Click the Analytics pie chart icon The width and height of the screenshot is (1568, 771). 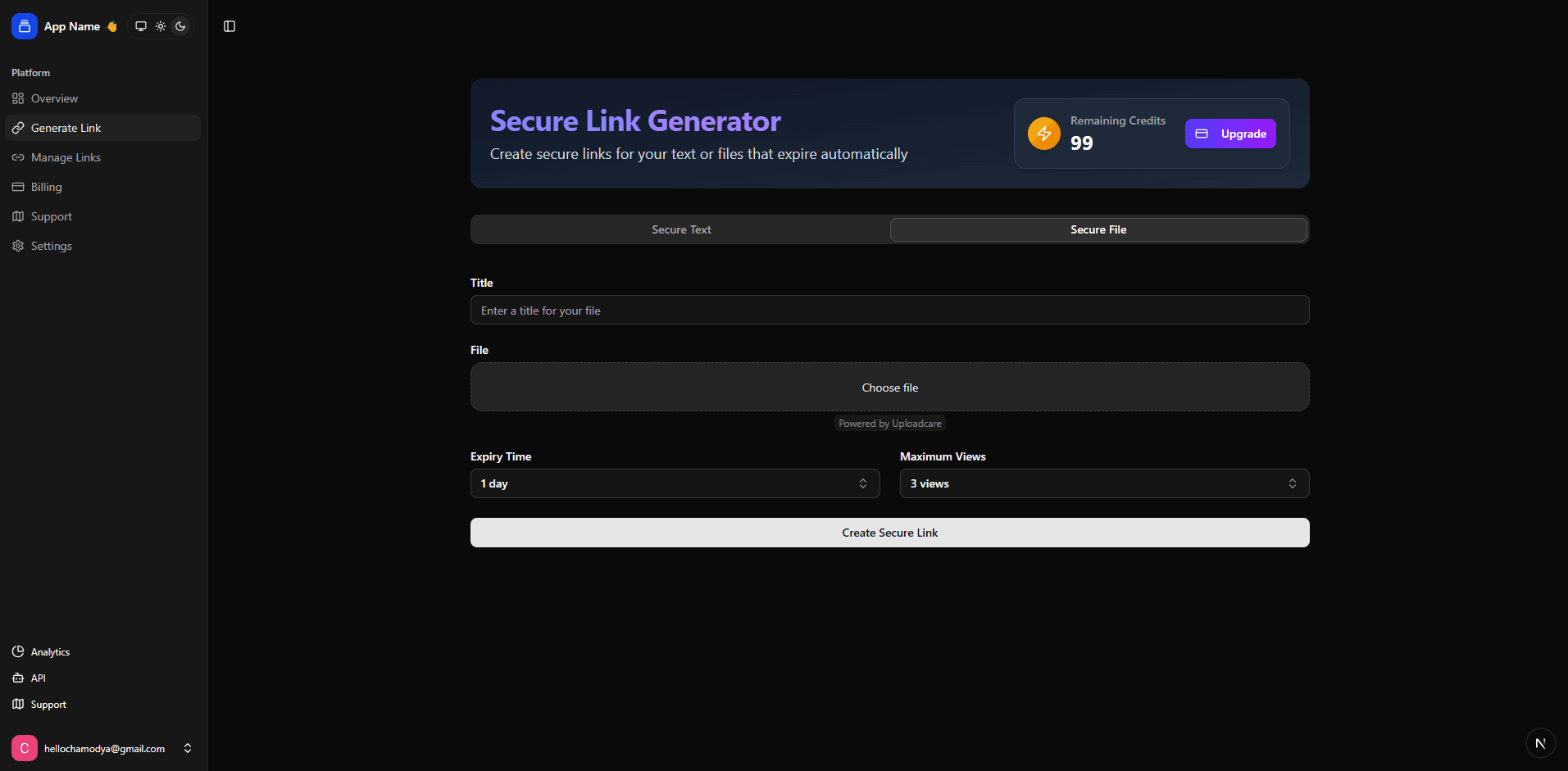(18, 652)
